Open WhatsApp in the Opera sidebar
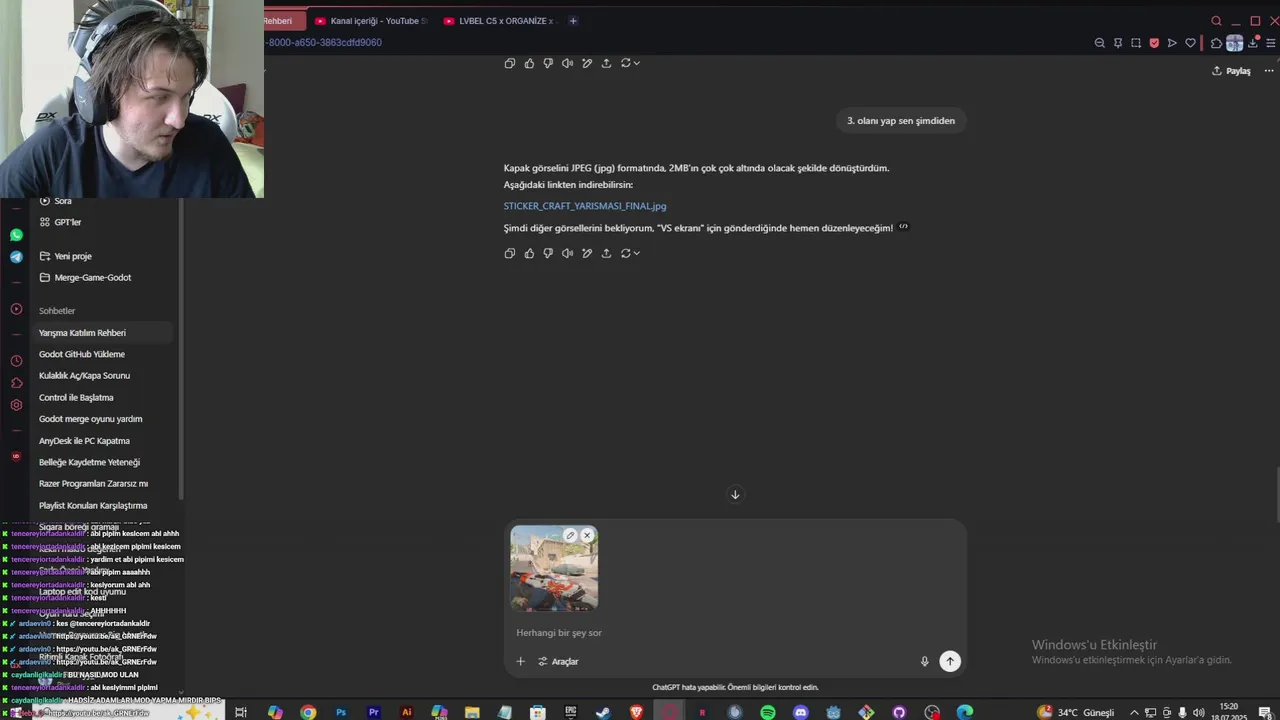Viewport: 1280px width, 720px height. coord(16,235)
